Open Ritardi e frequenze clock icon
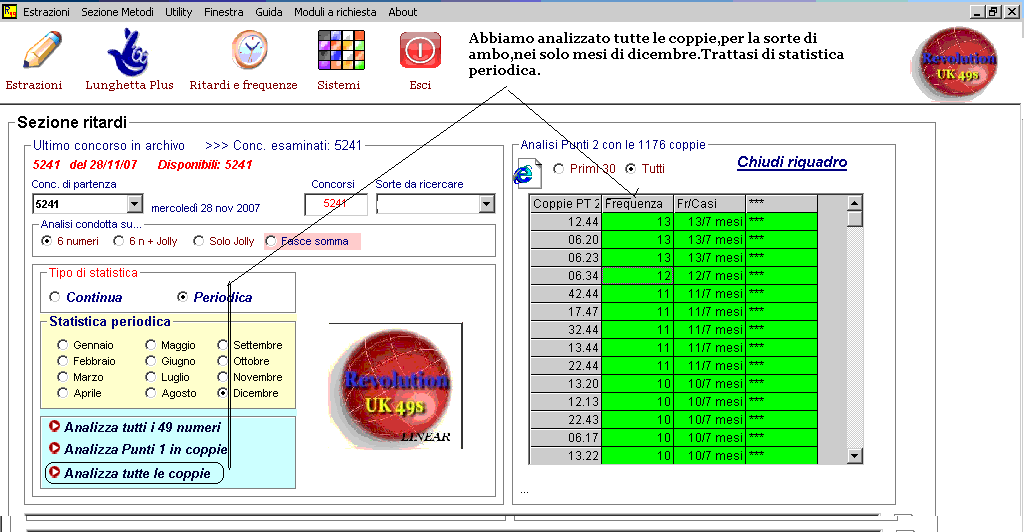Viewport: 1024px width, 532px height. point(249,50)
